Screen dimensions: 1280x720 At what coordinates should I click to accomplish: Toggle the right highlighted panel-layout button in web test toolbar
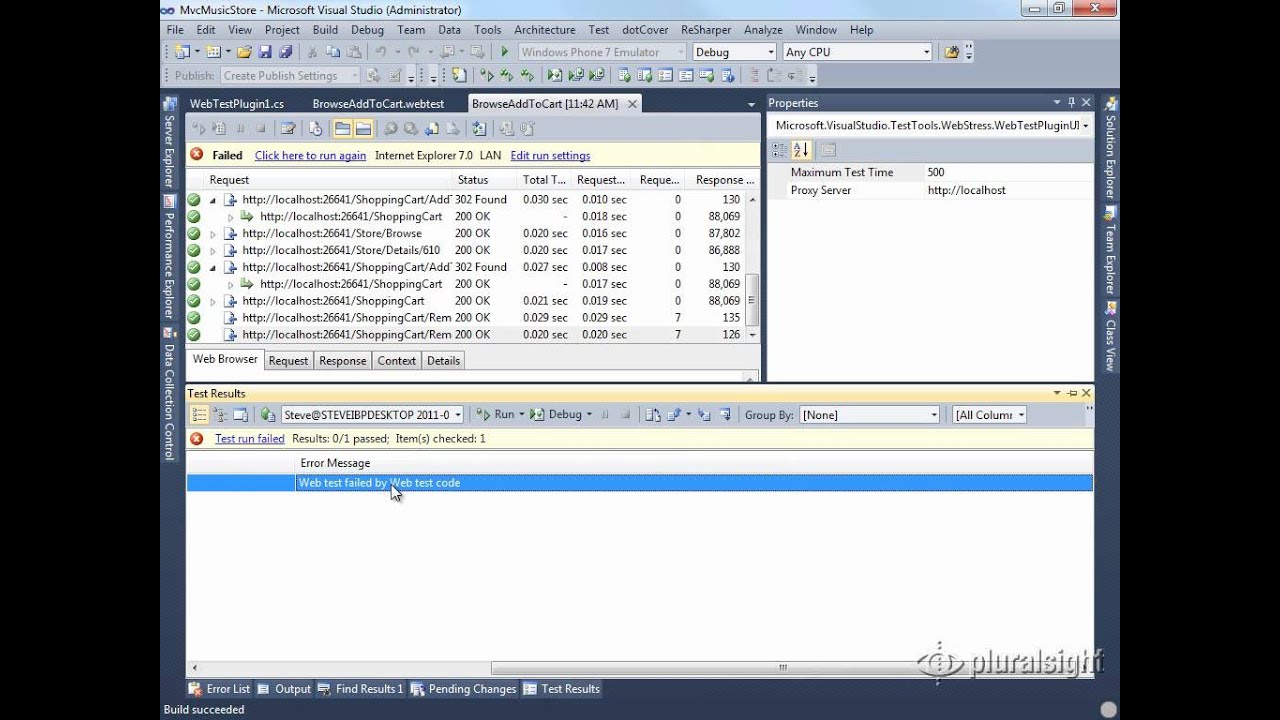(x=363, y=128)
